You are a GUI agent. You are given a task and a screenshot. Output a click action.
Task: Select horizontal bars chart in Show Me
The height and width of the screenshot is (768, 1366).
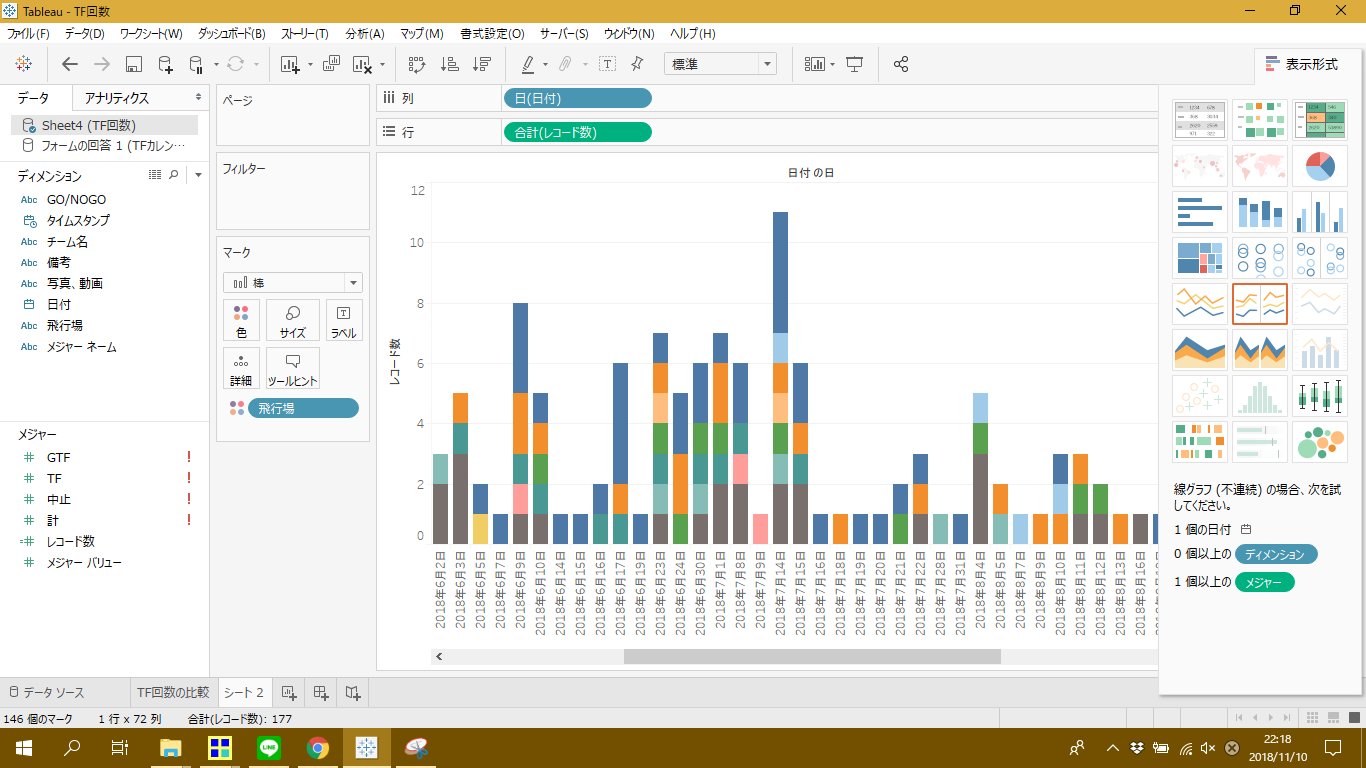[1200, 212]
